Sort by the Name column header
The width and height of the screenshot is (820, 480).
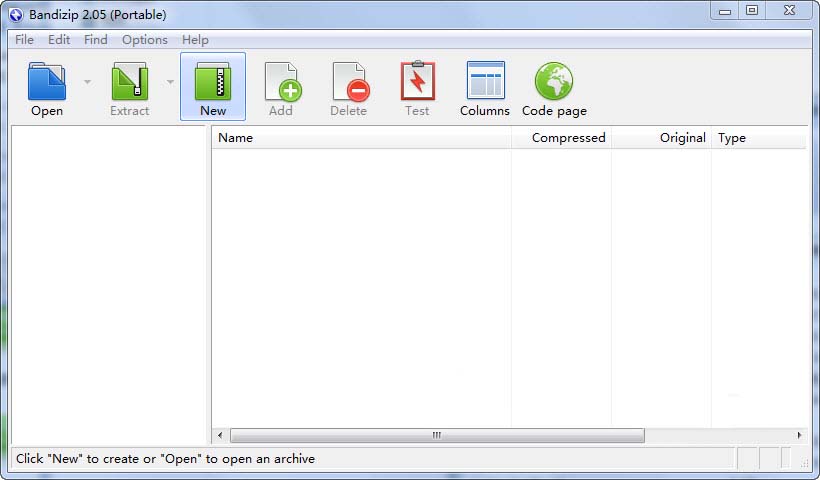(x=360, y=138)
